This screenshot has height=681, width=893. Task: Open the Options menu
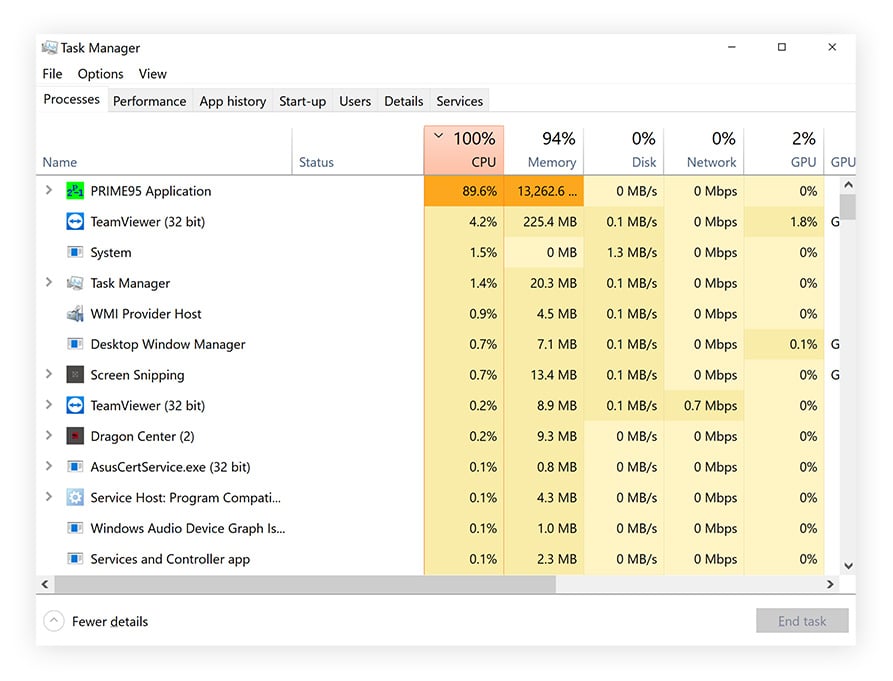(100, 74)
